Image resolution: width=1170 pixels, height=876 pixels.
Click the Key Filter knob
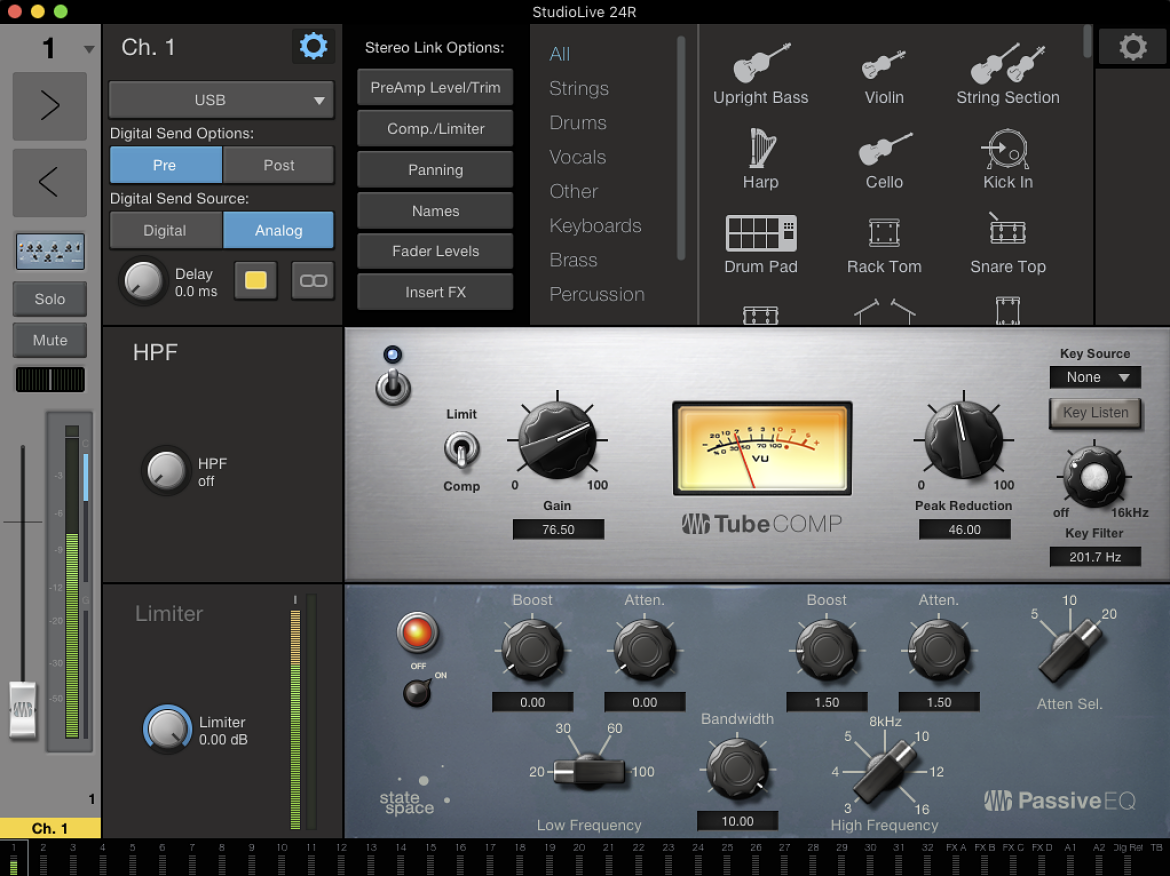[x=1094, y=478]
